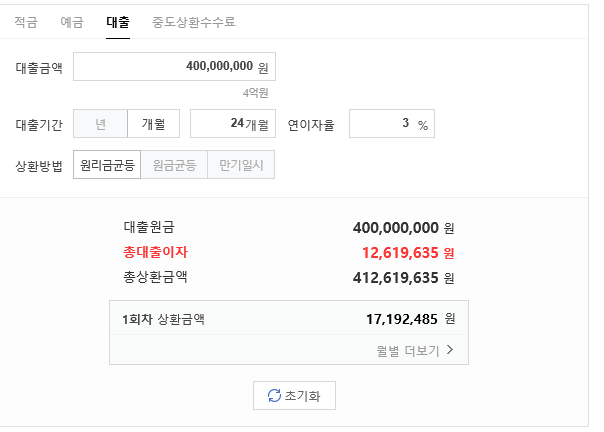Image resolution: width=604 pixels, height=432 pixels.
Task: Select 개월 as loan period unit
Action: tap(153, 124)
